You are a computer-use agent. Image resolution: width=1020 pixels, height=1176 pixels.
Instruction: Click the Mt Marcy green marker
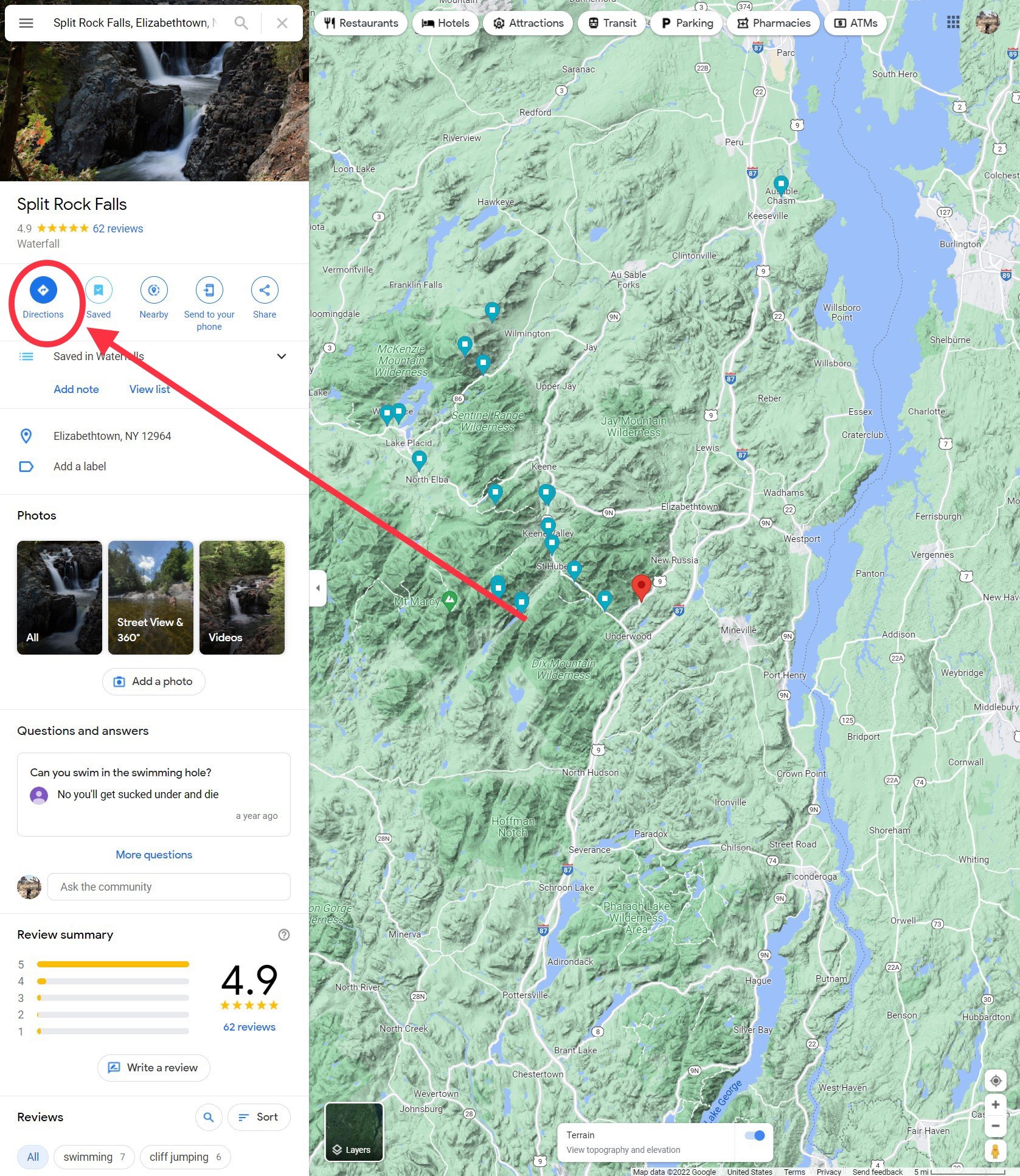(x=449, y=600)
